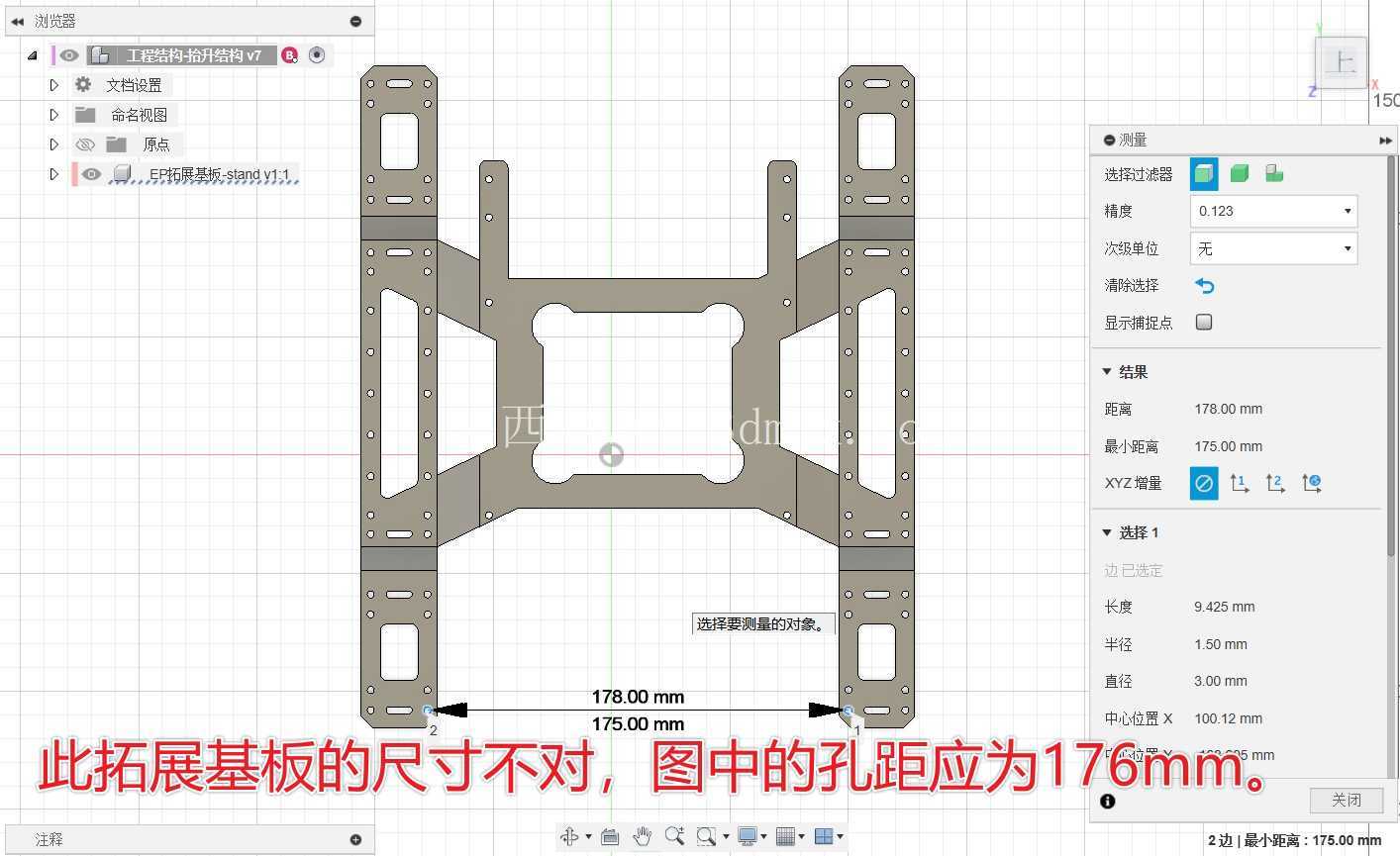Activate the root component radio button

(x=317, y=55)
